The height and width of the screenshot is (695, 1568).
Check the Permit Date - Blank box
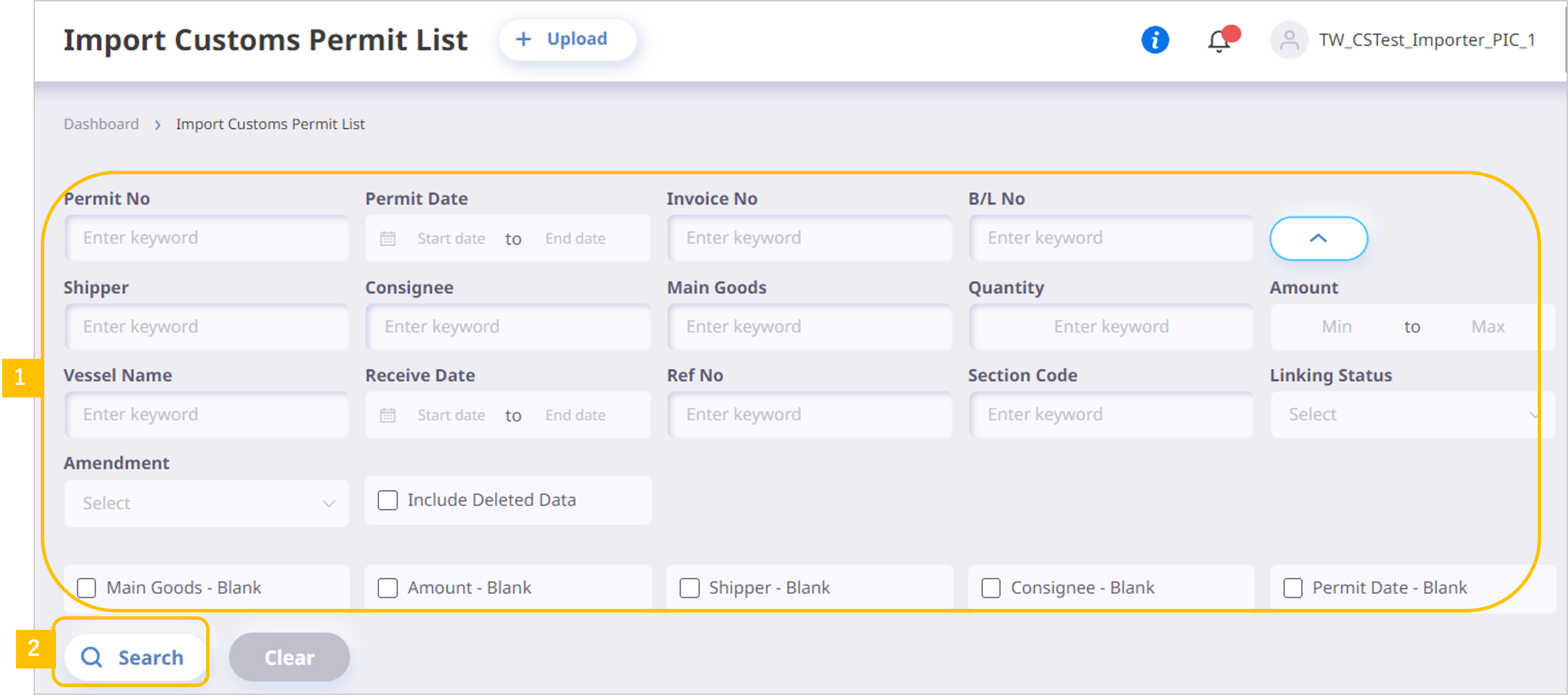(1292, 588)
